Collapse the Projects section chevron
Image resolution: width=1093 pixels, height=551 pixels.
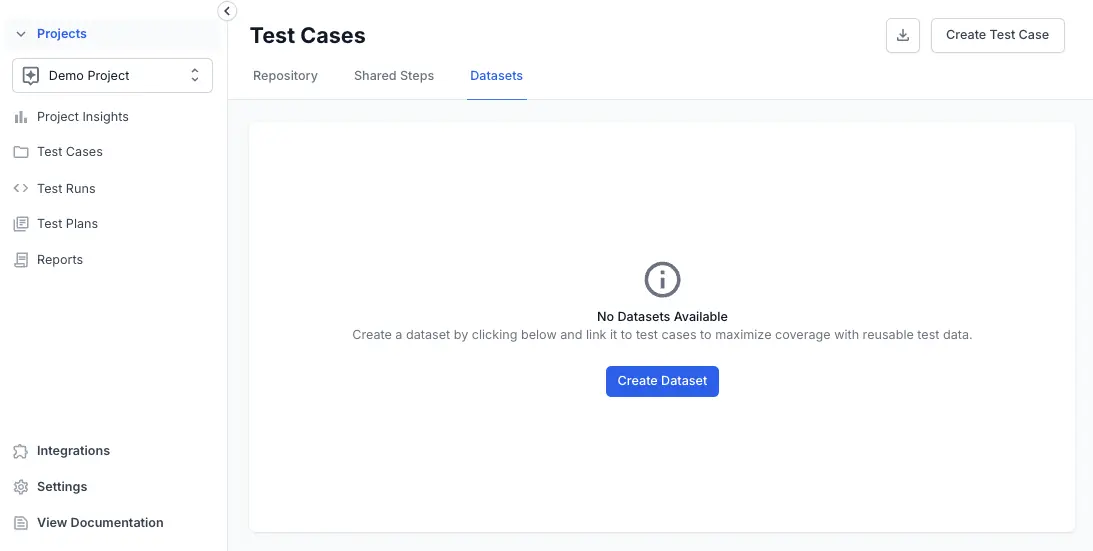click(x=20, y=34)
